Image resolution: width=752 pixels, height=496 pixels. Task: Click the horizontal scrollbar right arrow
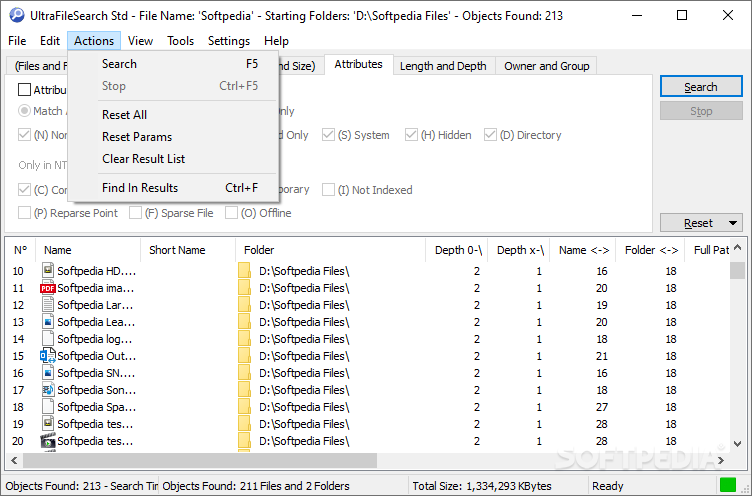721,461
